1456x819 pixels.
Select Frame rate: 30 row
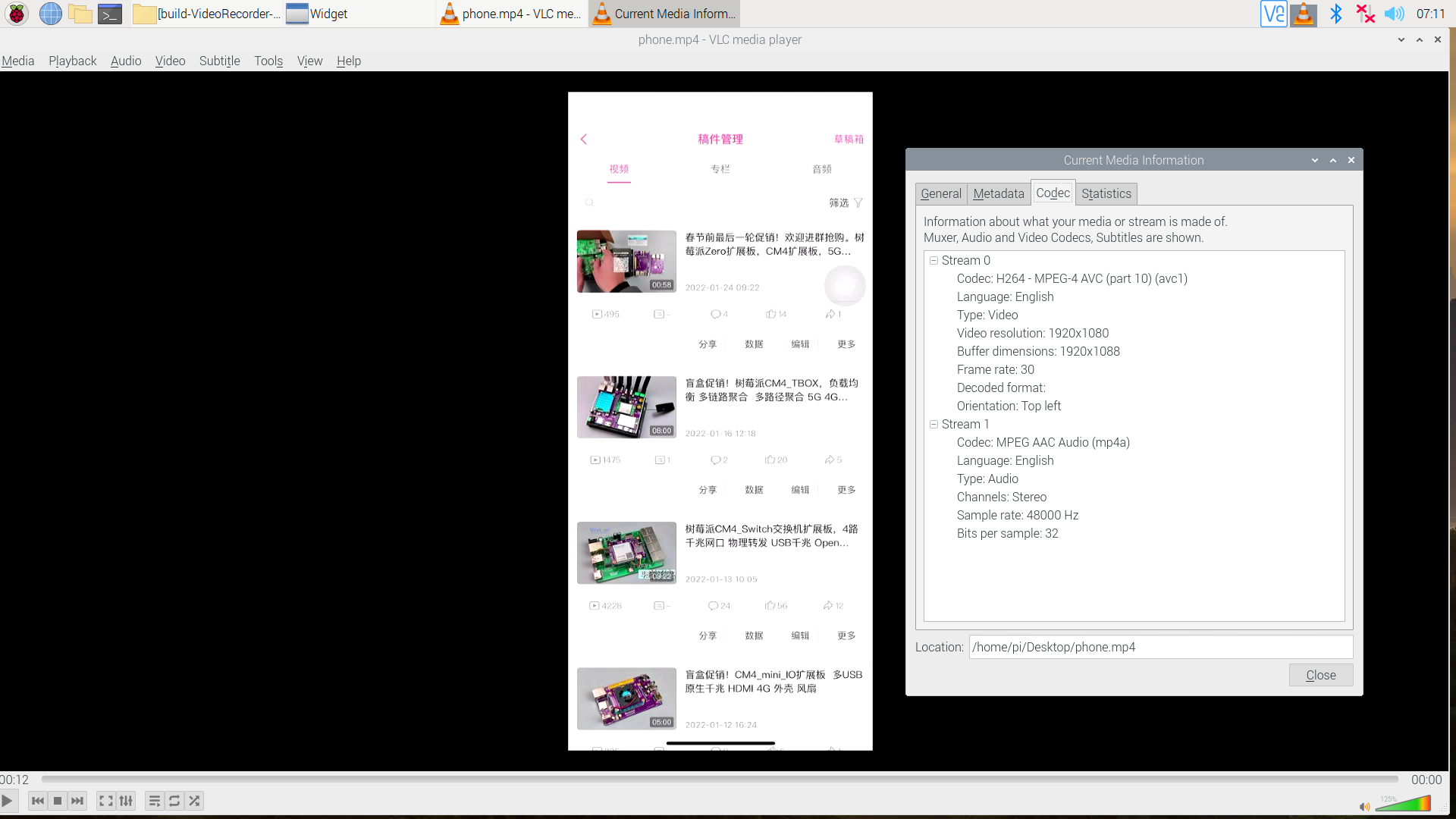click(996, 369)
